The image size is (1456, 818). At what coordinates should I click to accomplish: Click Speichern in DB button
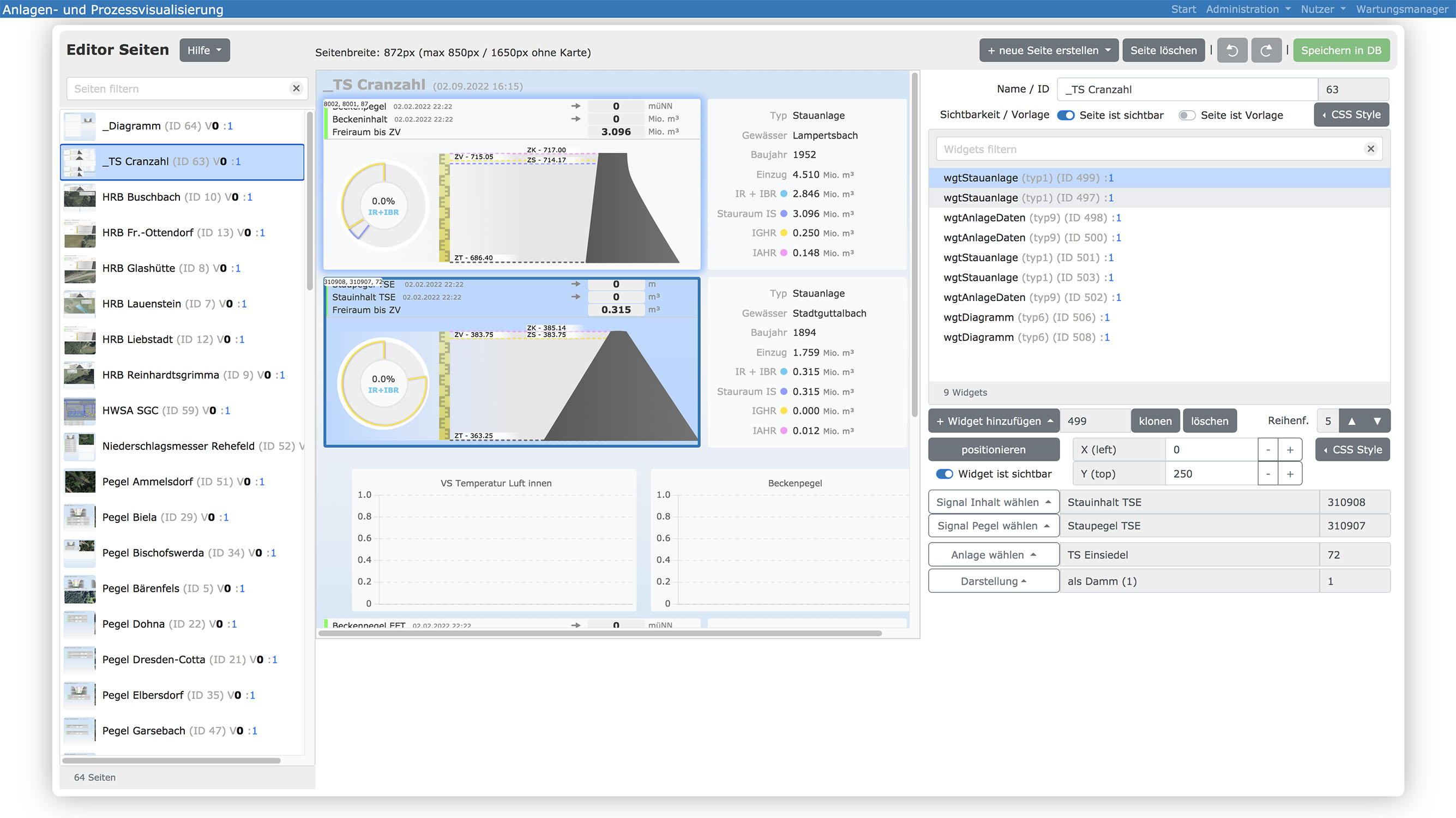click(1341, 50)
